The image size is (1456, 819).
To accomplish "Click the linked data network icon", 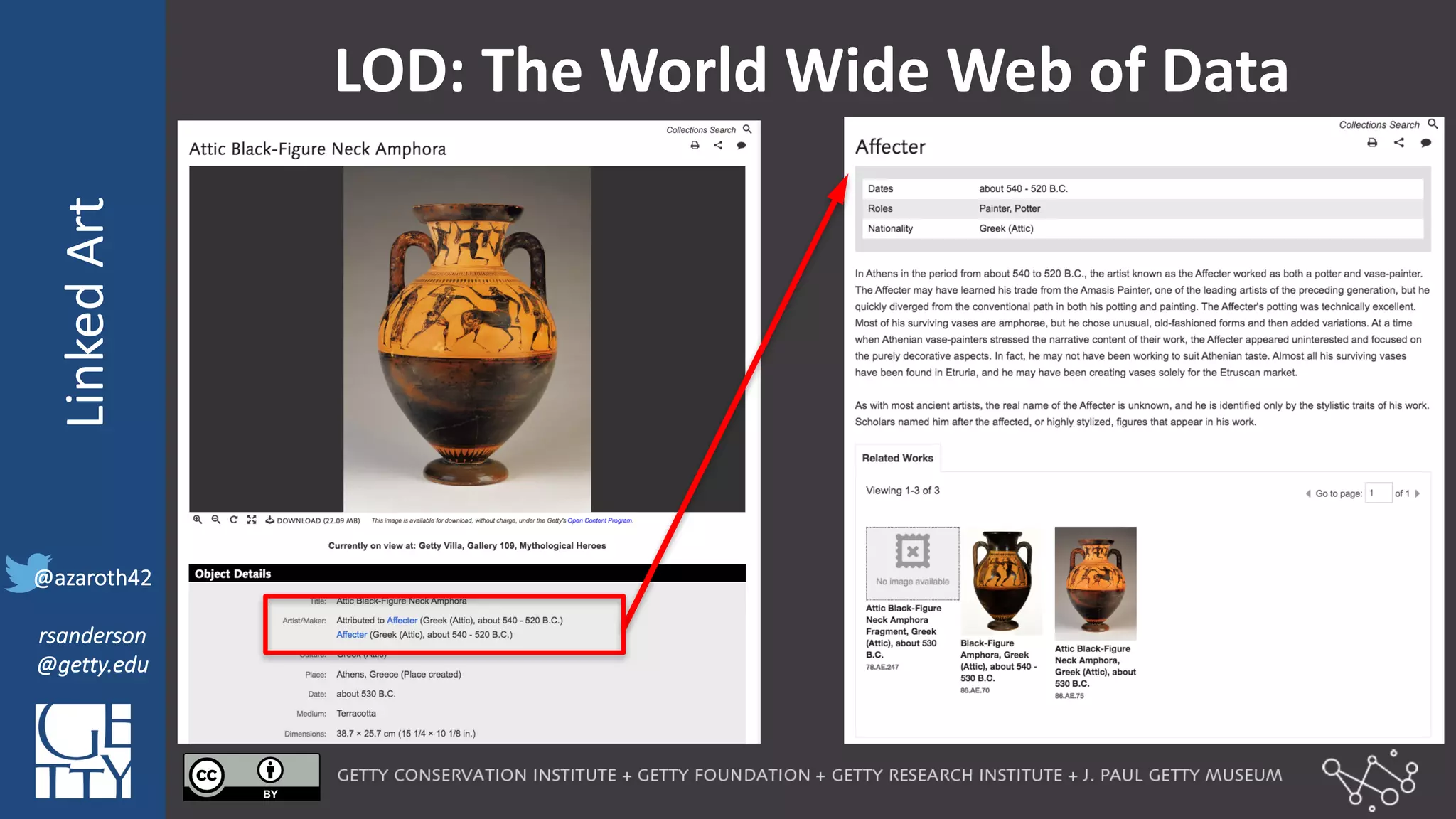I will [1370, 781].
